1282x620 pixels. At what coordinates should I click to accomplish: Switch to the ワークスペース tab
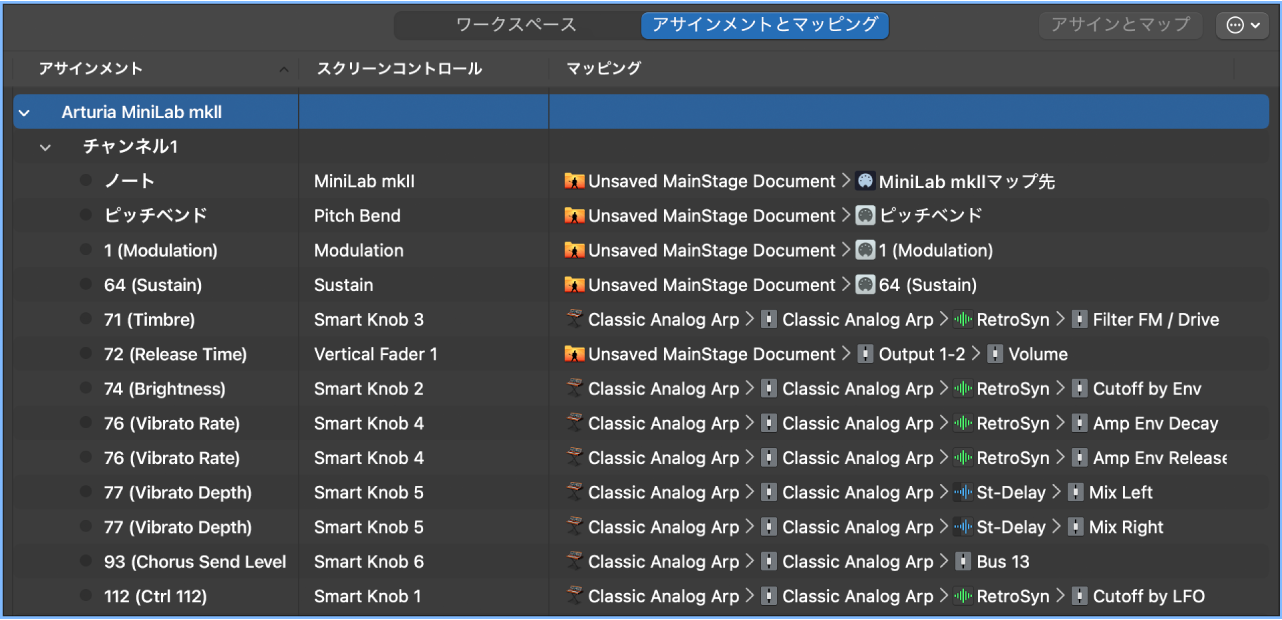(x=516, y=25)
